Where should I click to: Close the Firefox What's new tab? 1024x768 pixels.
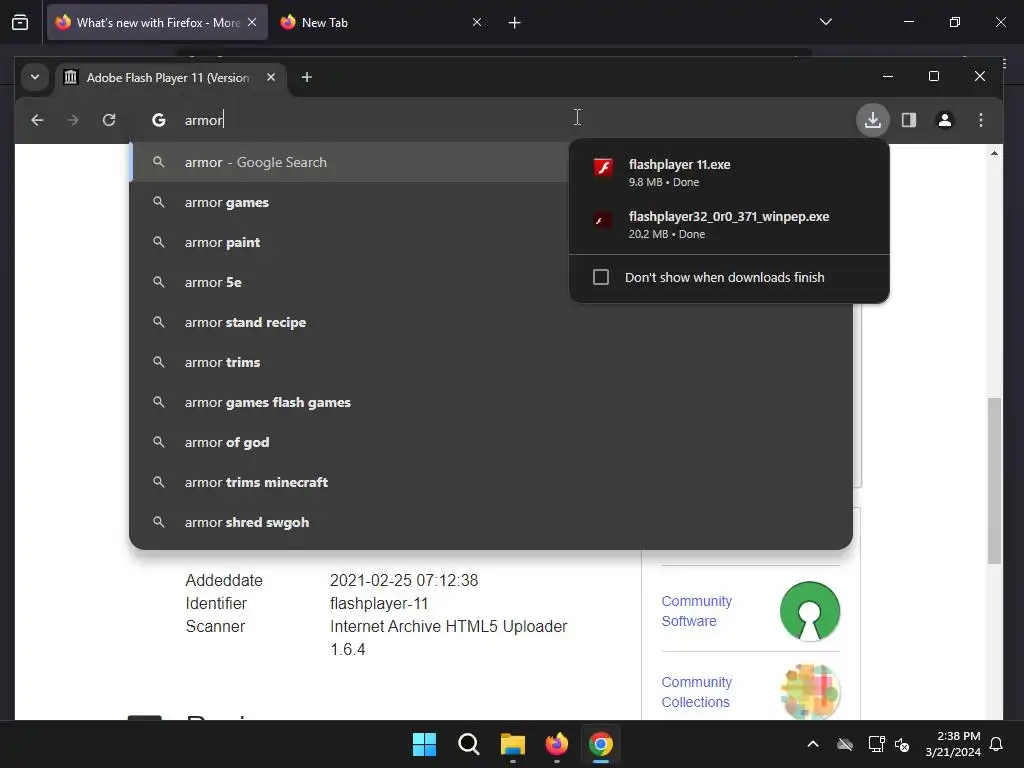click(252, 22)
